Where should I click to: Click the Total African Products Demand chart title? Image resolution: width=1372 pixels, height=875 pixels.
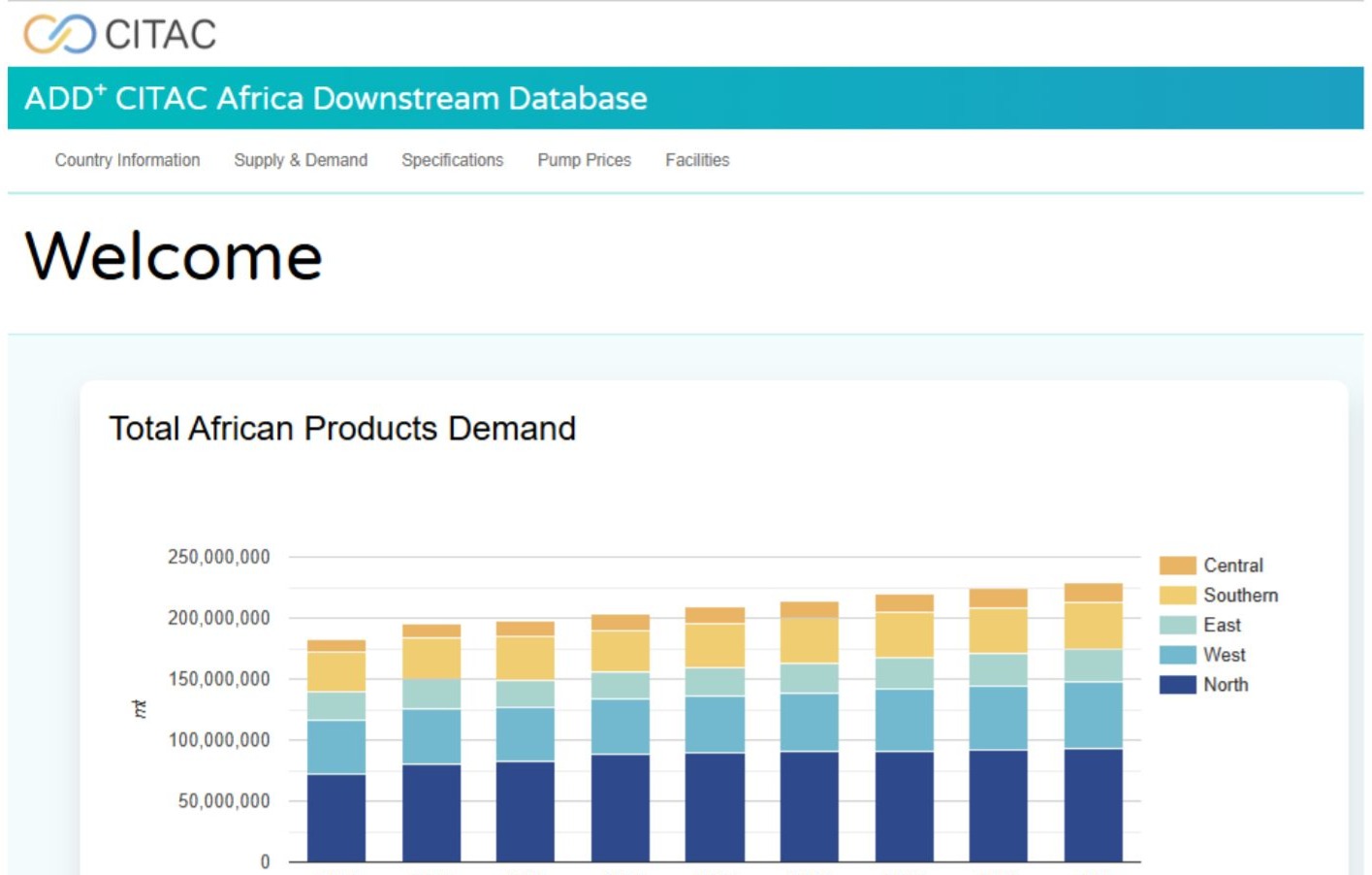click(342, 429)
